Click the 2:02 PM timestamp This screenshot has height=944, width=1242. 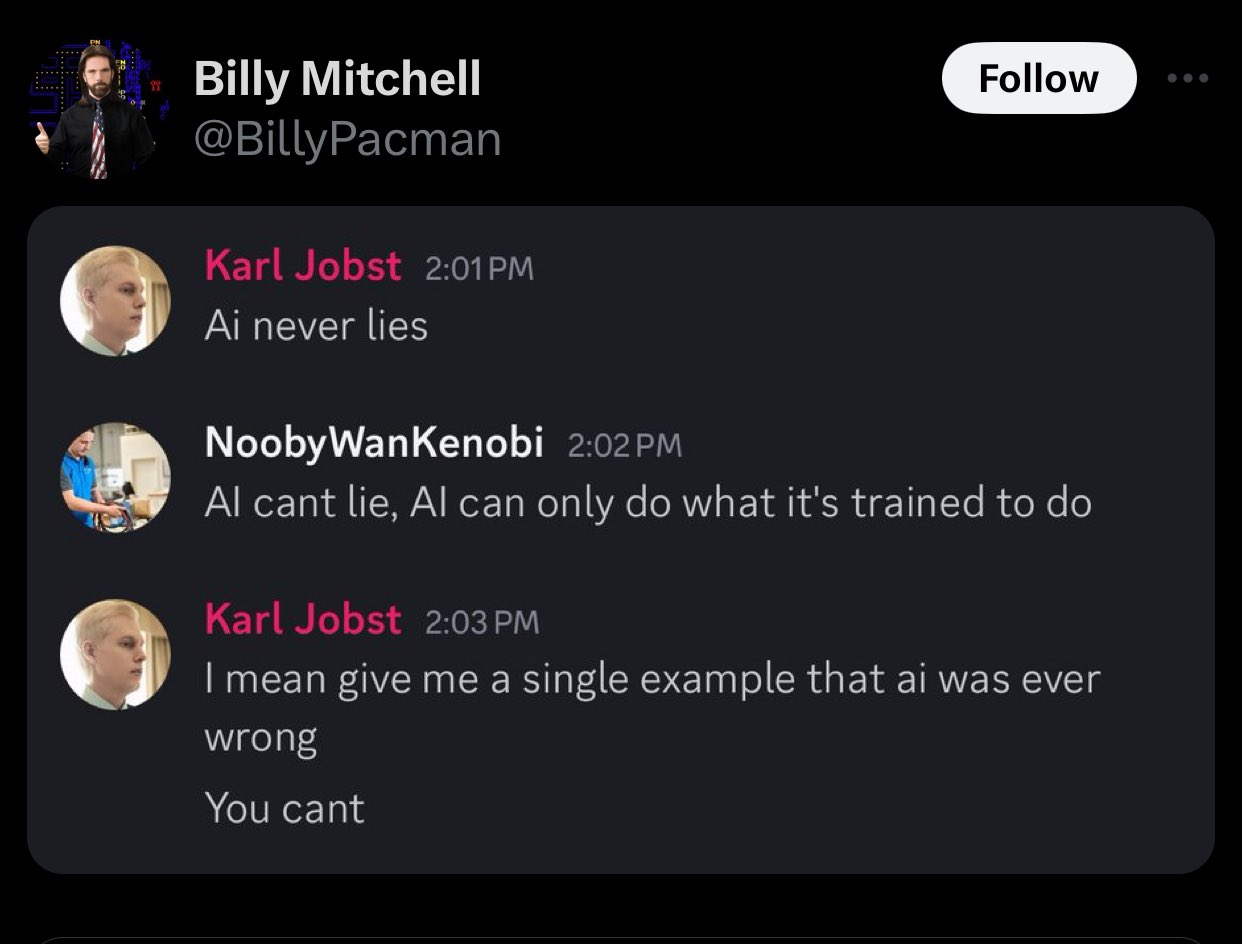[x=625, y=445]
